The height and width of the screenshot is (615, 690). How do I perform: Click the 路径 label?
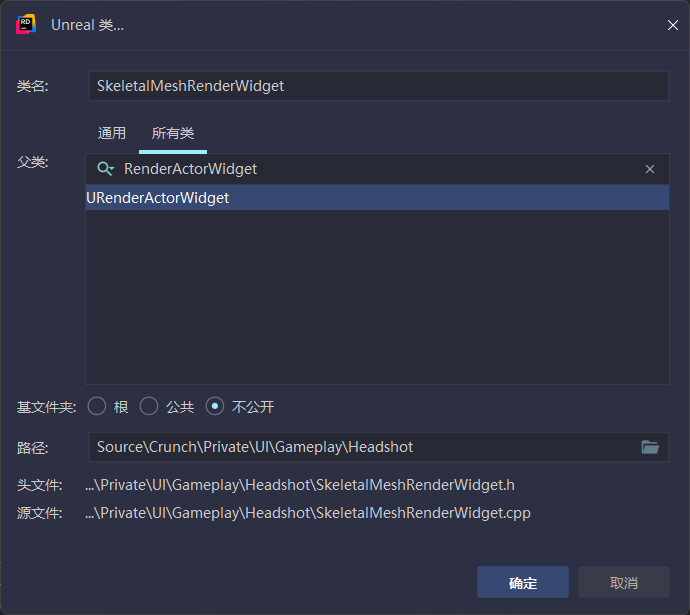pyautogui.click(x=33, y=448)
